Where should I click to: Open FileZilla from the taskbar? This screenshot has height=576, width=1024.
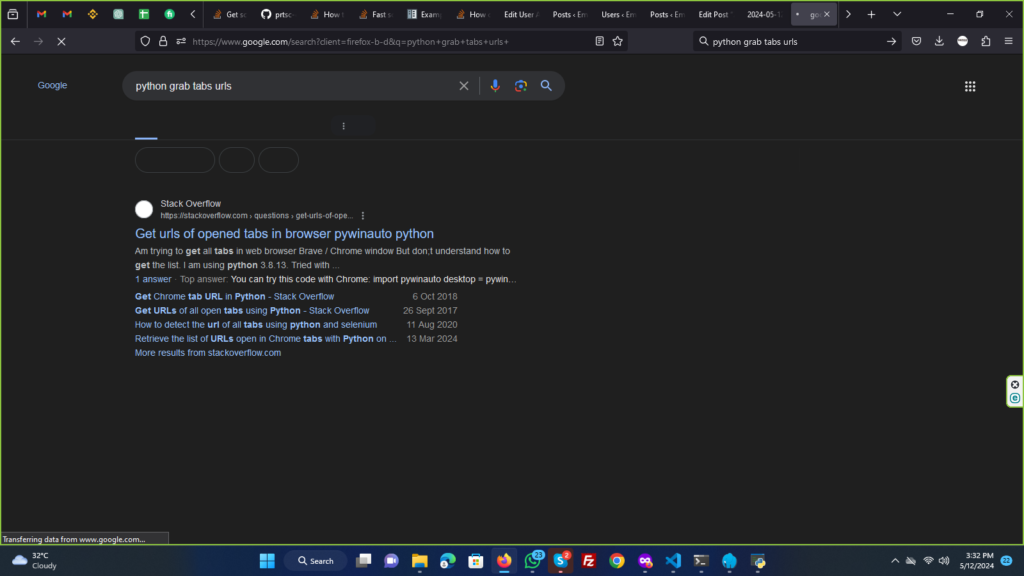[589, 561]
